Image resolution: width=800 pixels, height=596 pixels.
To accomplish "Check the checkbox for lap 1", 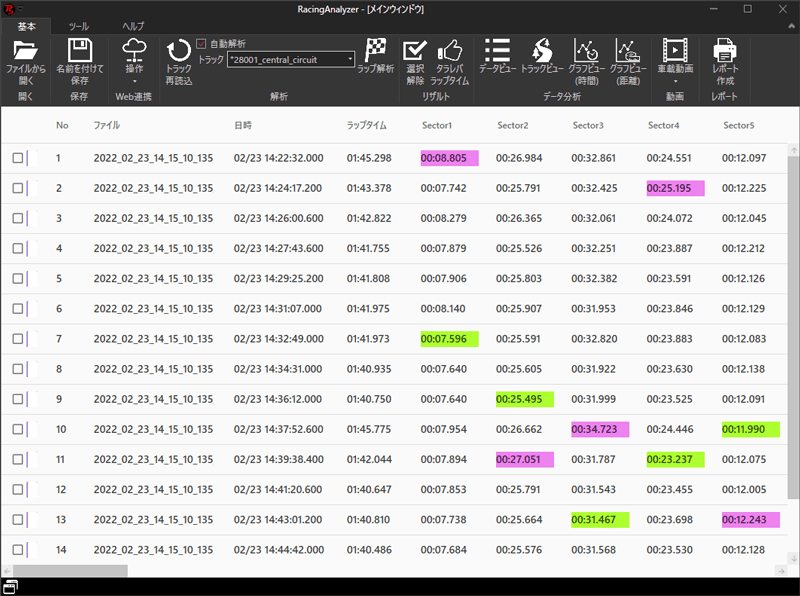I will coord(18,158).
